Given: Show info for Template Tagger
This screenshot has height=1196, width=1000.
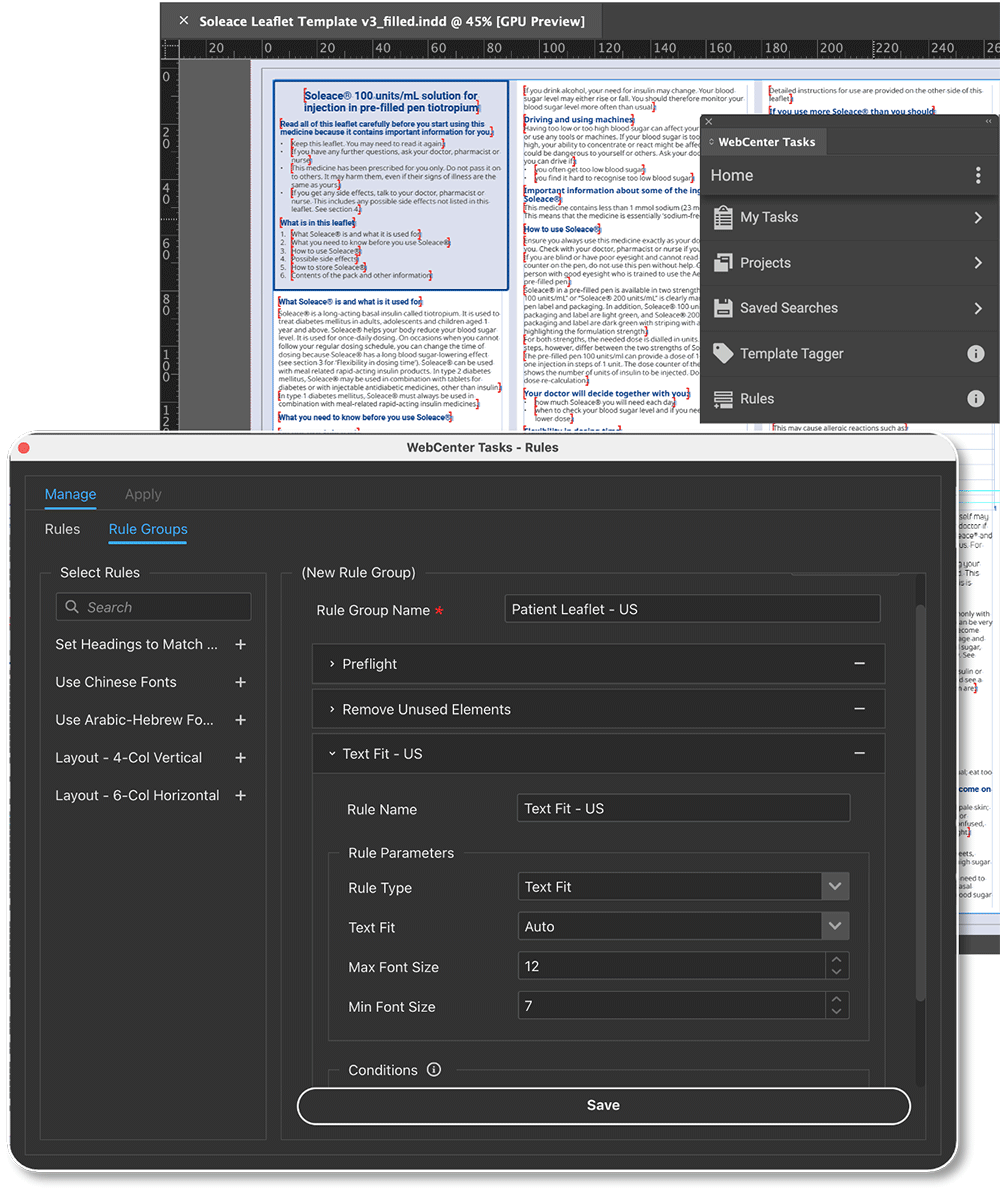Looking at the screenshot, I should [x=976, y=353].
